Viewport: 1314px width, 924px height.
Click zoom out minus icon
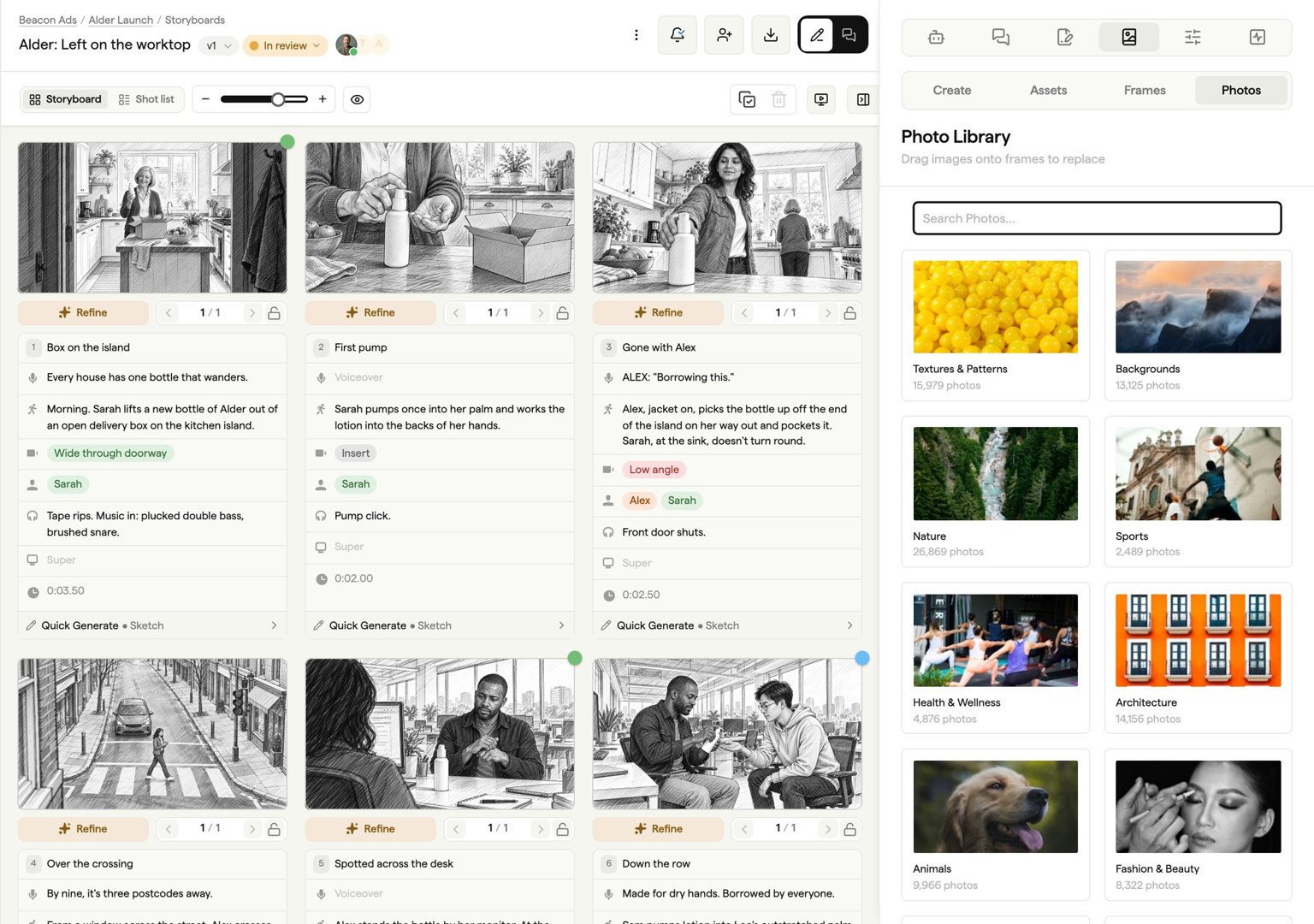pyautogui.click(x=205, y=99)
